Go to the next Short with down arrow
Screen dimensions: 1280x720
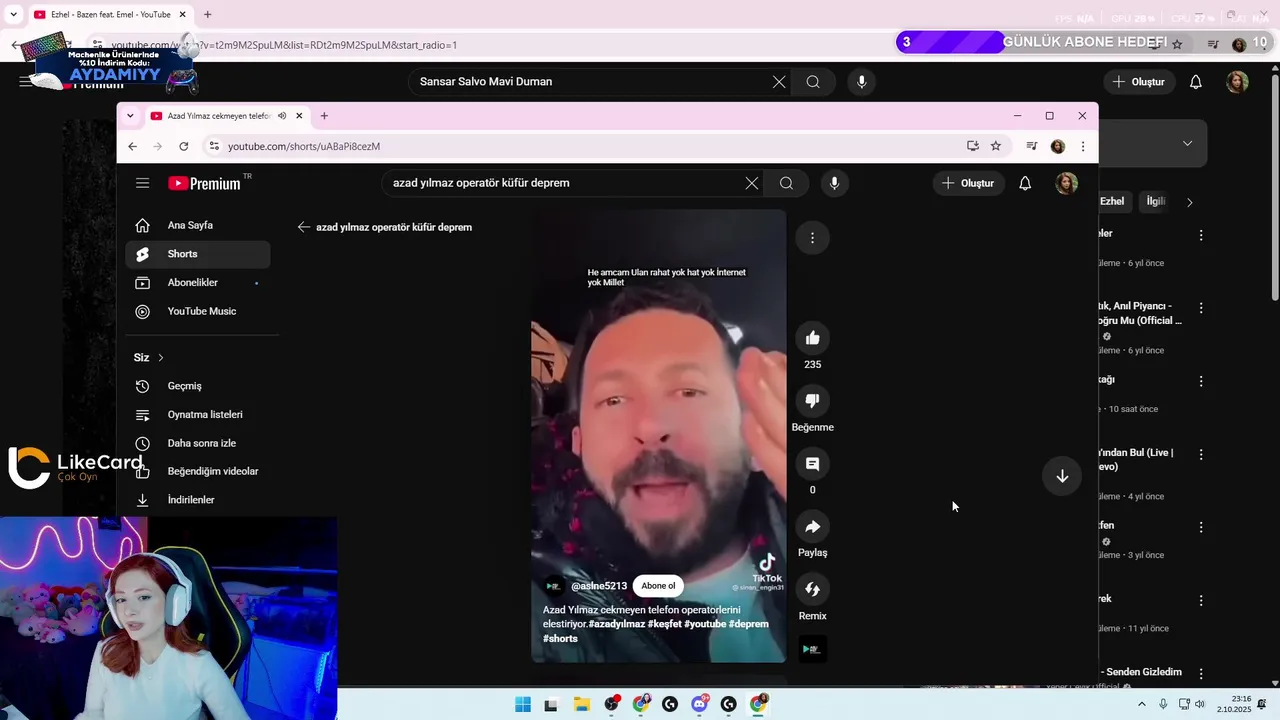tap(1062, 476)
